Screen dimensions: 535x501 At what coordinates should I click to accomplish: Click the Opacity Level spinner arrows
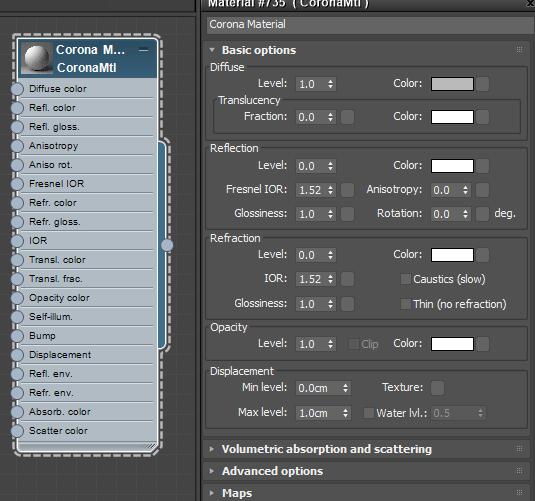[x=330, y=344]
